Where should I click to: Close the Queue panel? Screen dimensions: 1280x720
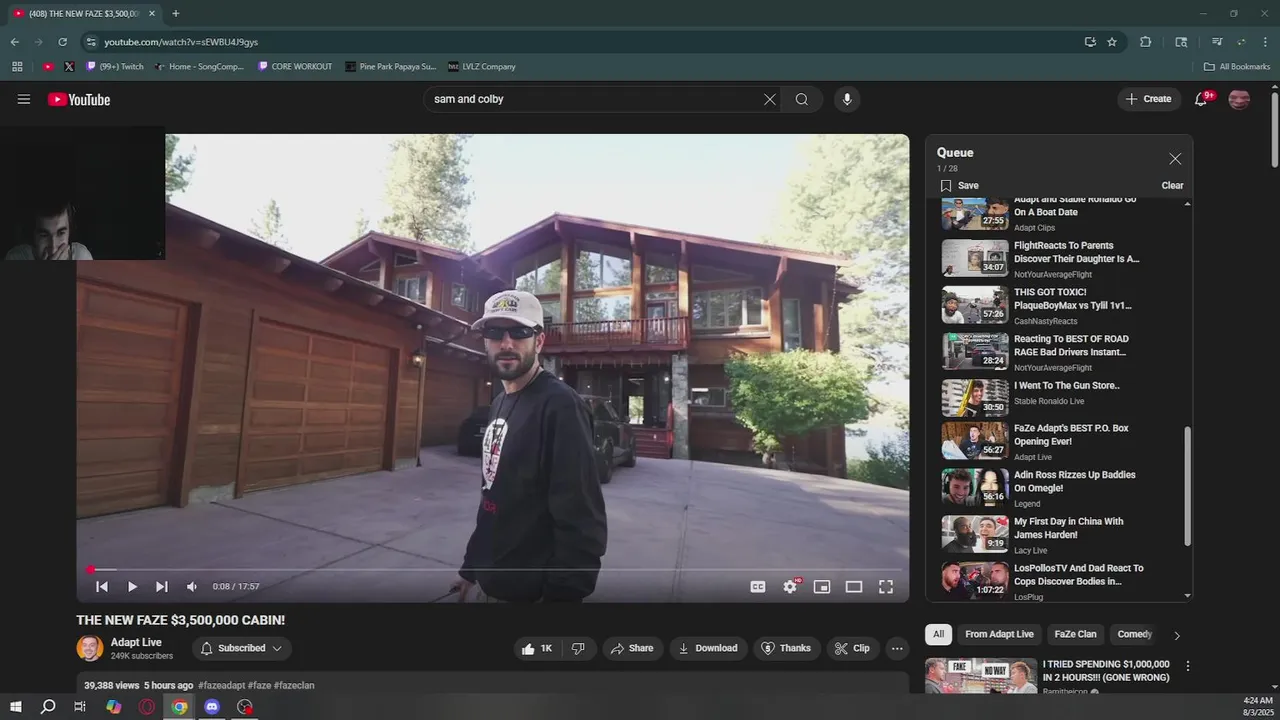point(1175,159)
